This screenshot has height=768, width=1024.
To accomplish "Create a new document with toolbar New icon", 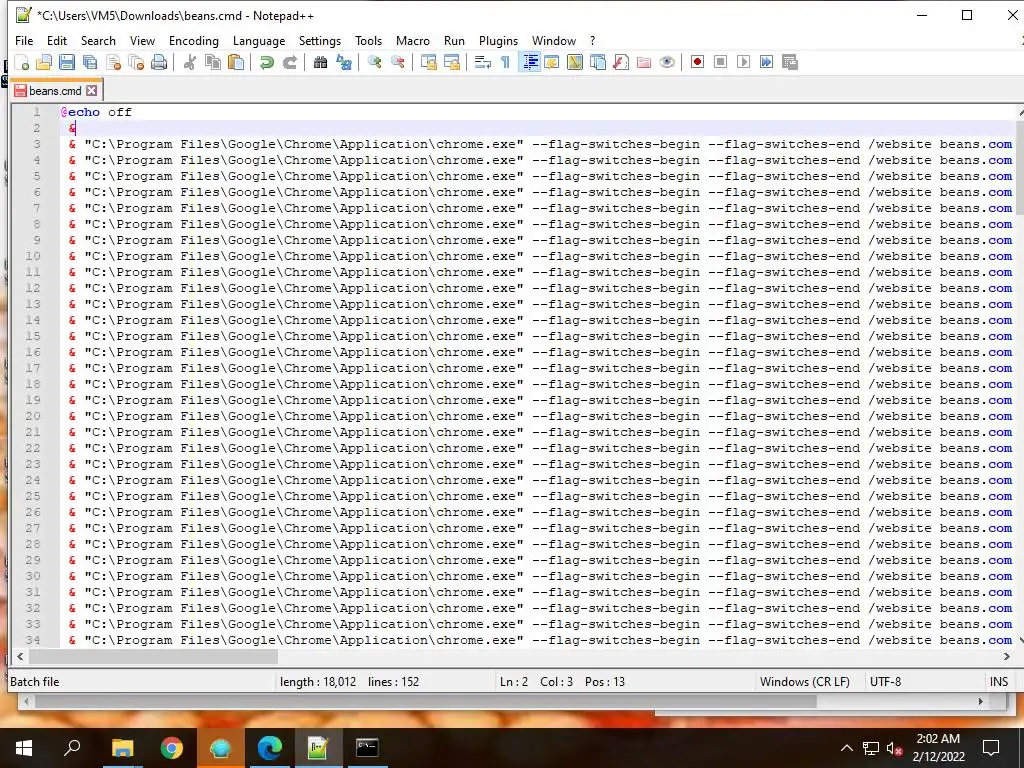I will point(22,62).
